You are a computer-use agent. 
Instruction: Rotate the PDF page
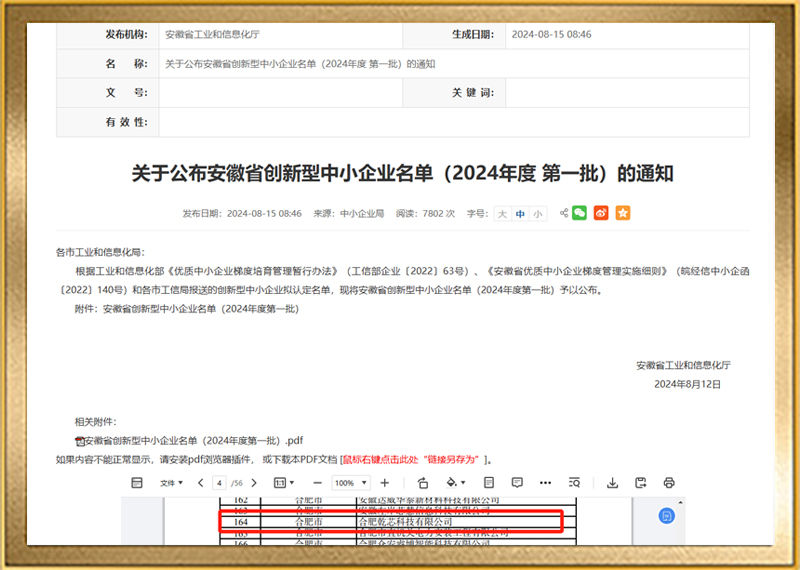click(x=423, y=483)
